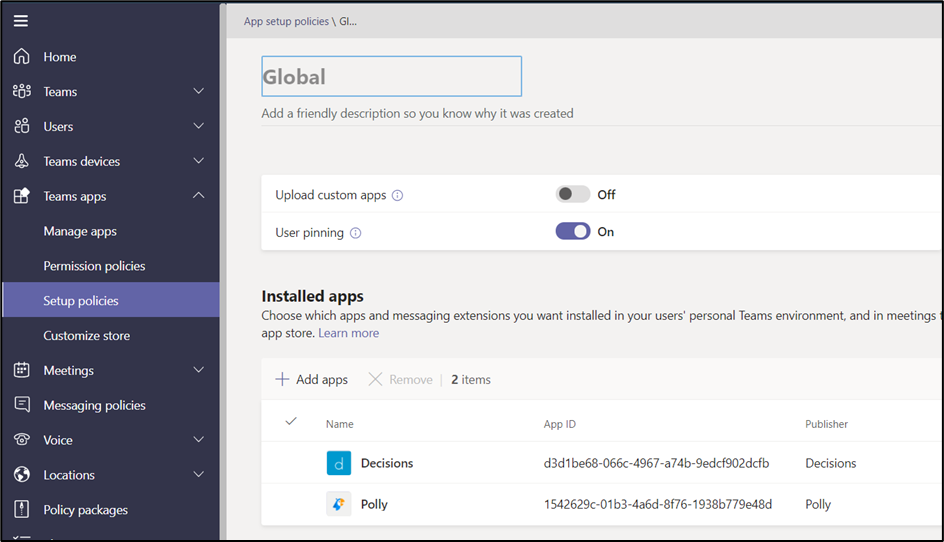Click the friendly description field
Image resolution: width=944 pixels, height=542 pixels.
417,113
